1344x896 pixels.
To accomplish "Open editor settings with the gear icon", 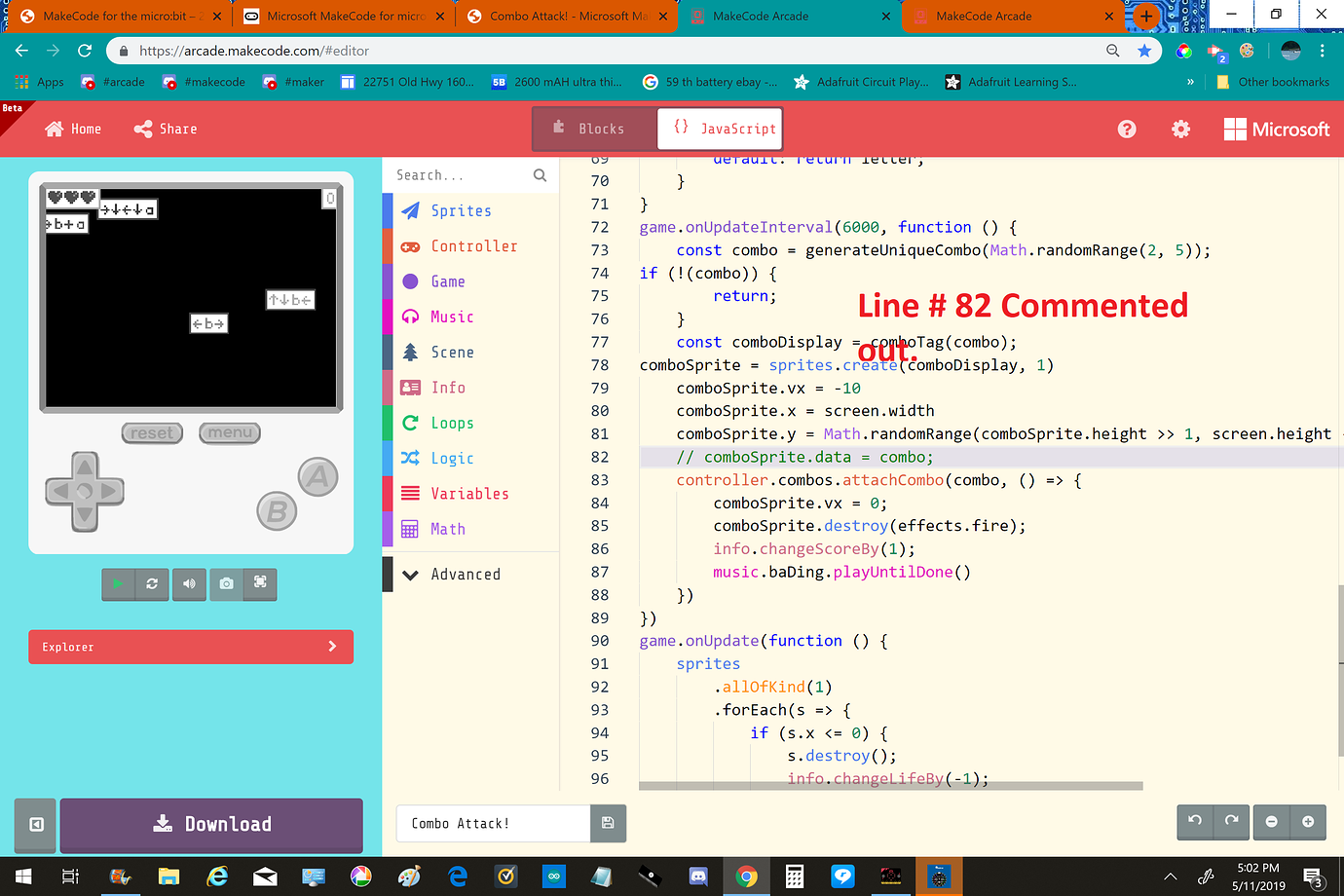I will (x=1179, y=129).
